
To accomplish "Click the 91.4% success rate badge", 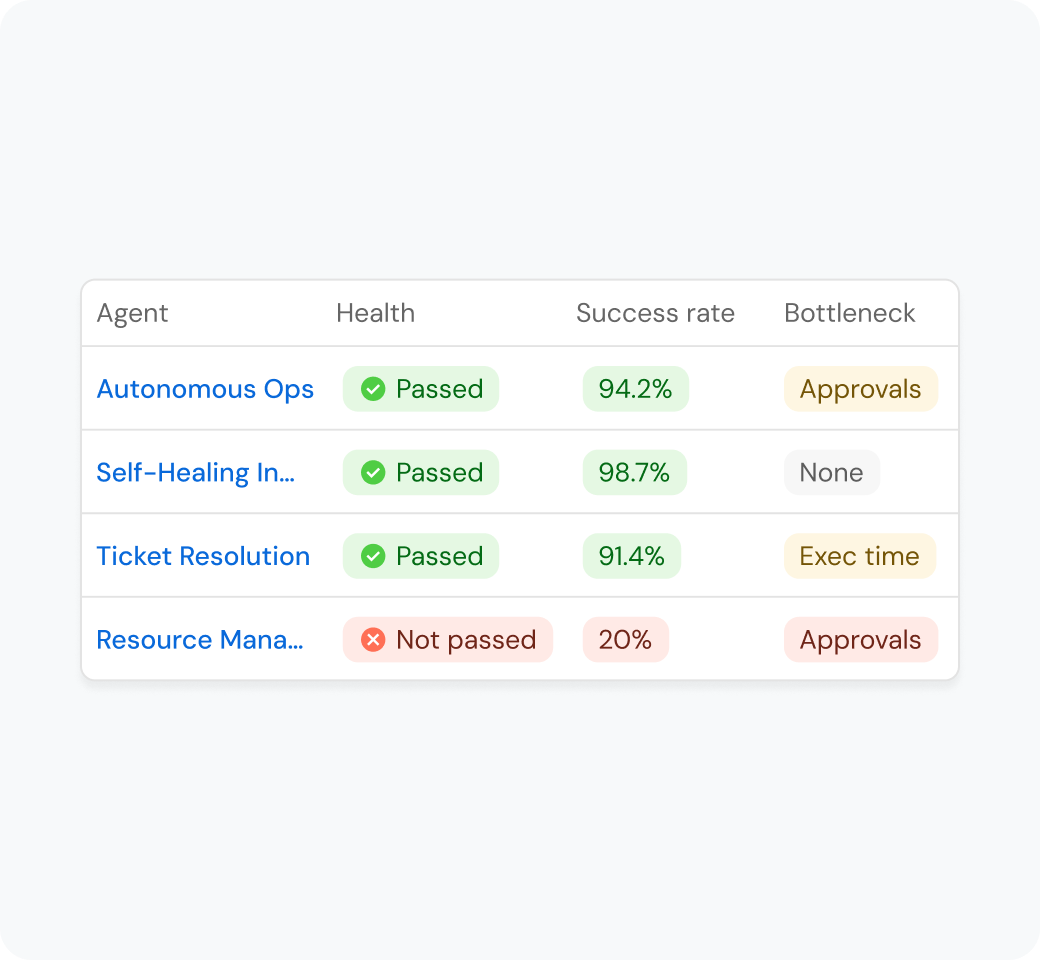I will pos(631,556).
